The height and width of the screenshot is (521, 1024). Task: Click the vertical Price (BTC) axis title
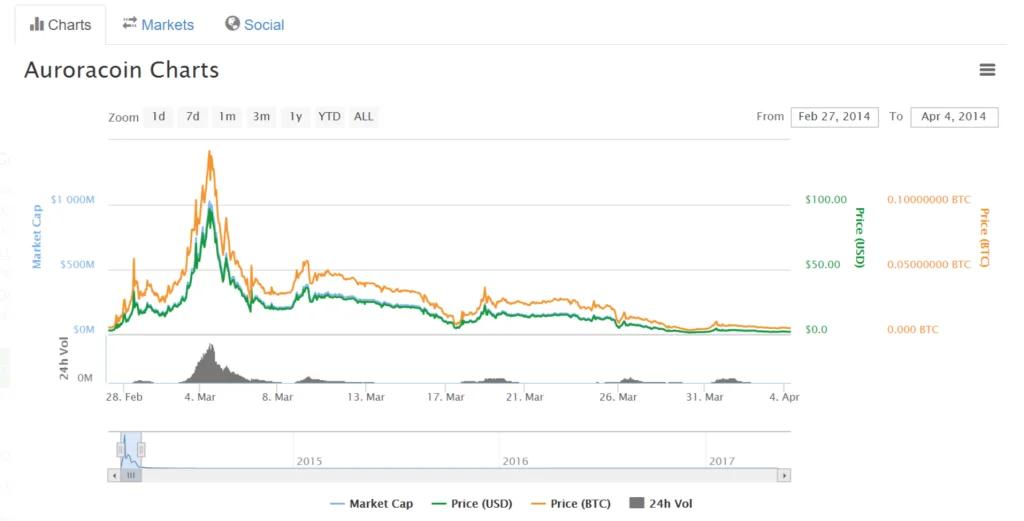[x=984, y=237]
